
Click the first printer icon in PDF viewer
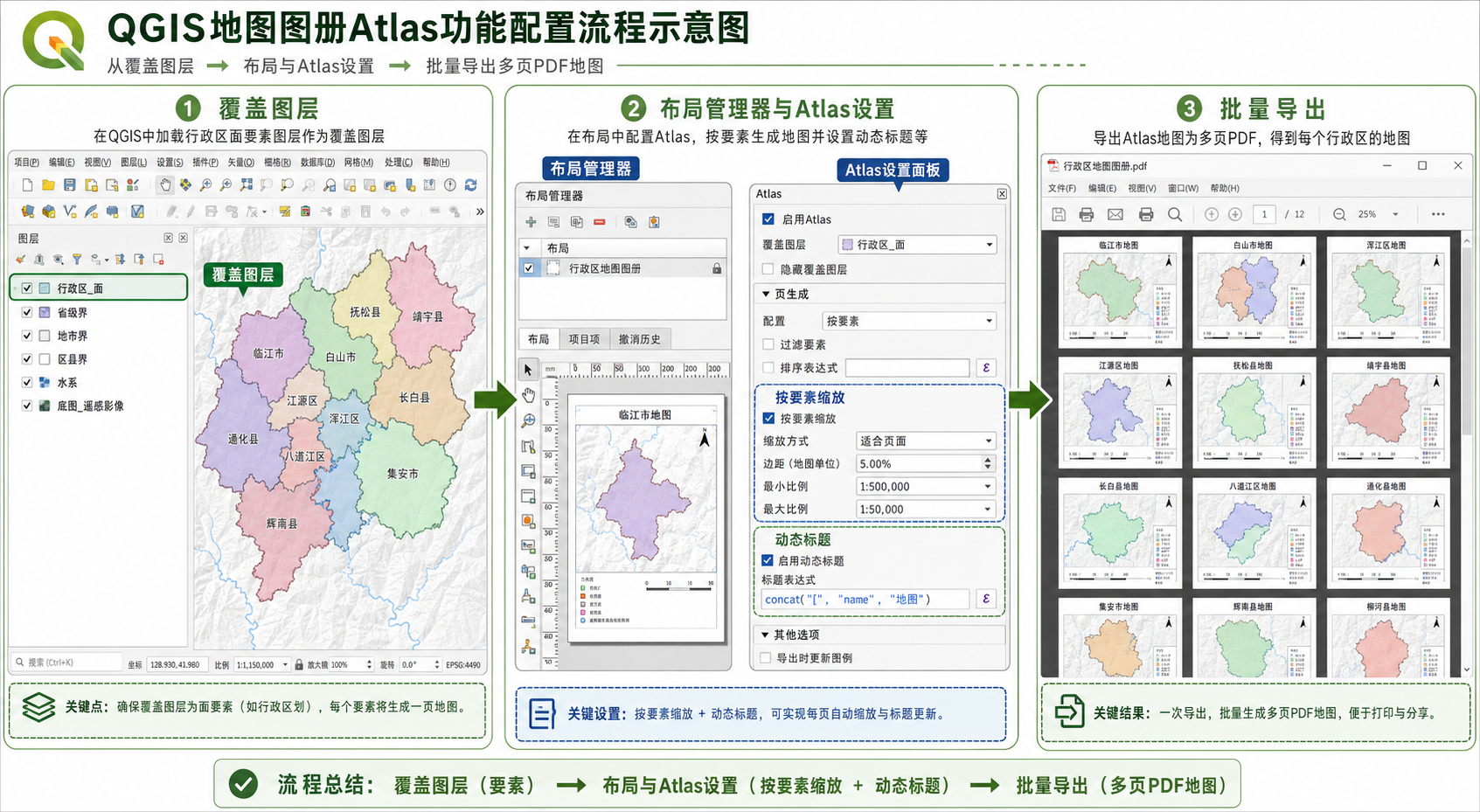[x=1087, y=214]
